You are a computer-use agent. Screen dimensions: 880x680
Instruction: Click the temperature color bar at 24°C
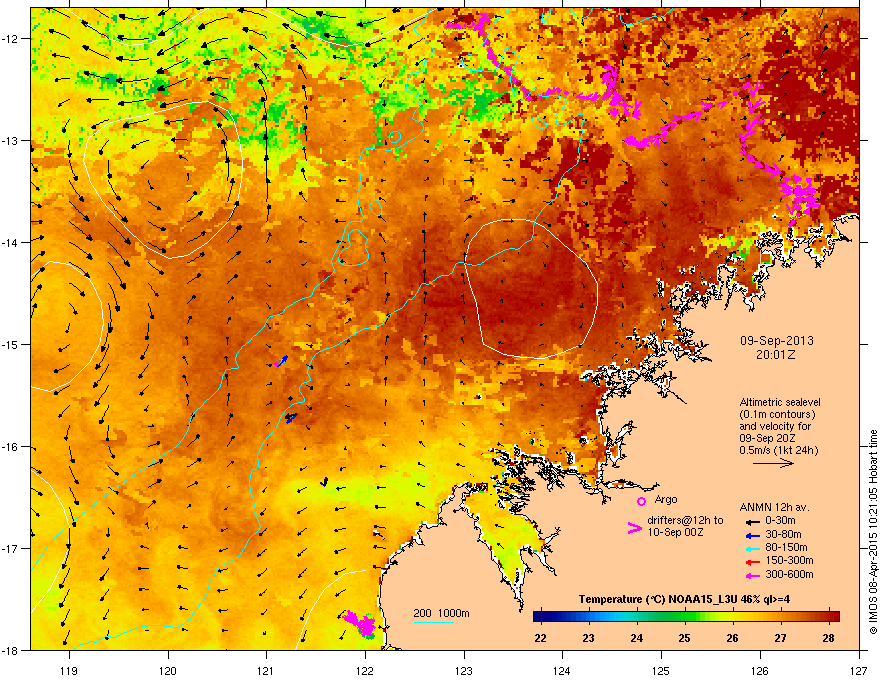[x=636, y=616]
